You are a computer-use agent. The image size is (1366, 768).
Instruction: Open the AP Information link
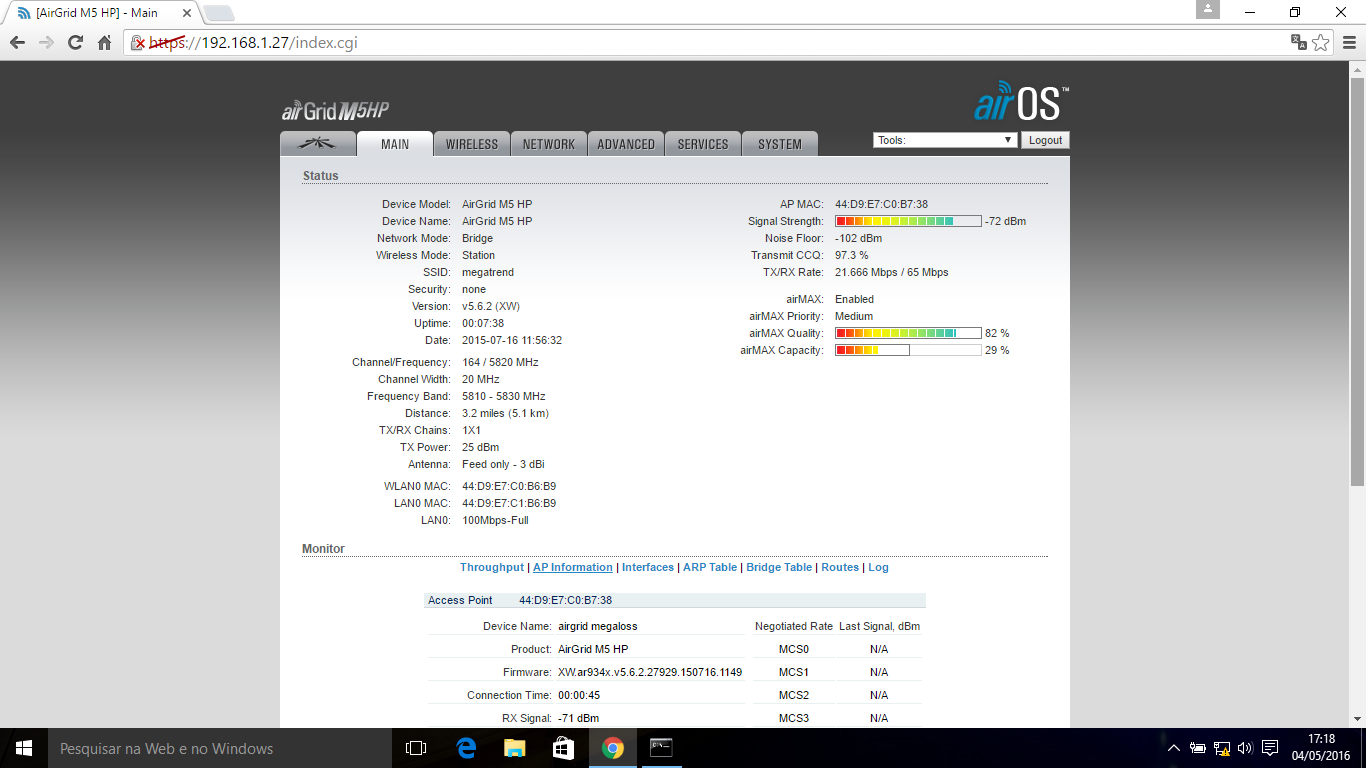pos(573,567)
